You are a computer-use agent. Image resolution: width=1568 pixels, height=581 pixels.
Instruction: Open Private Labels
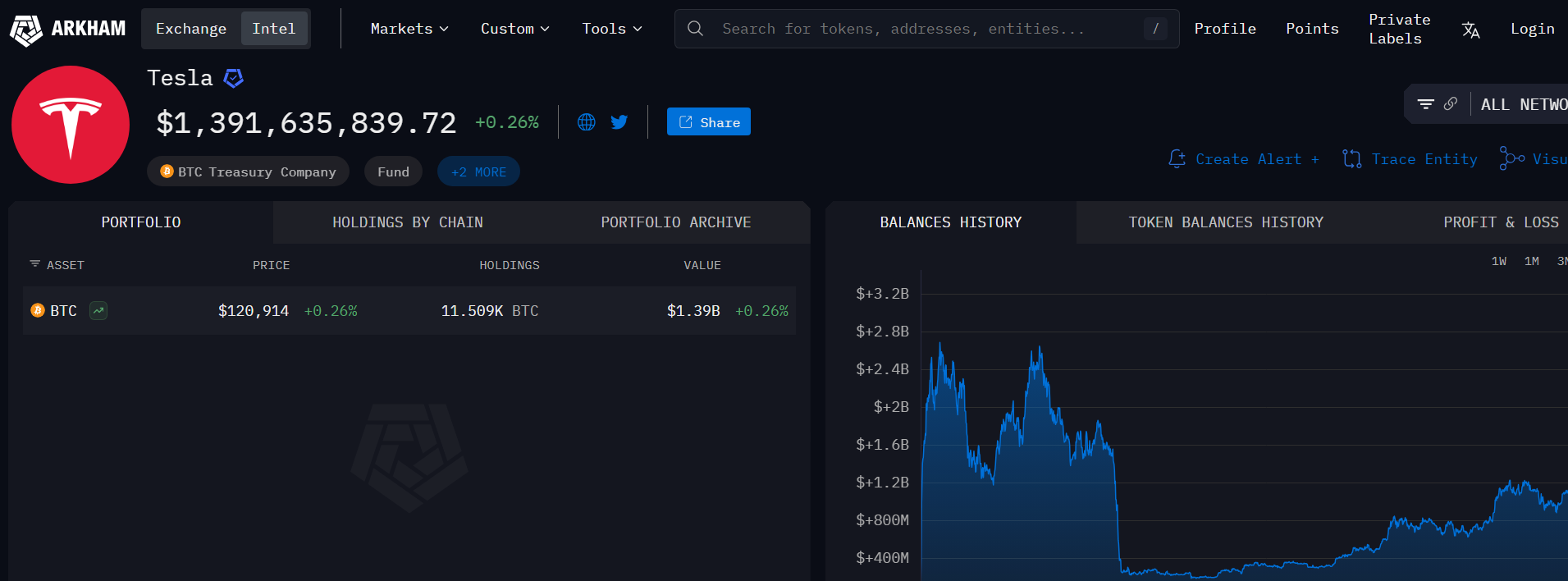[x=1399, y=29]
